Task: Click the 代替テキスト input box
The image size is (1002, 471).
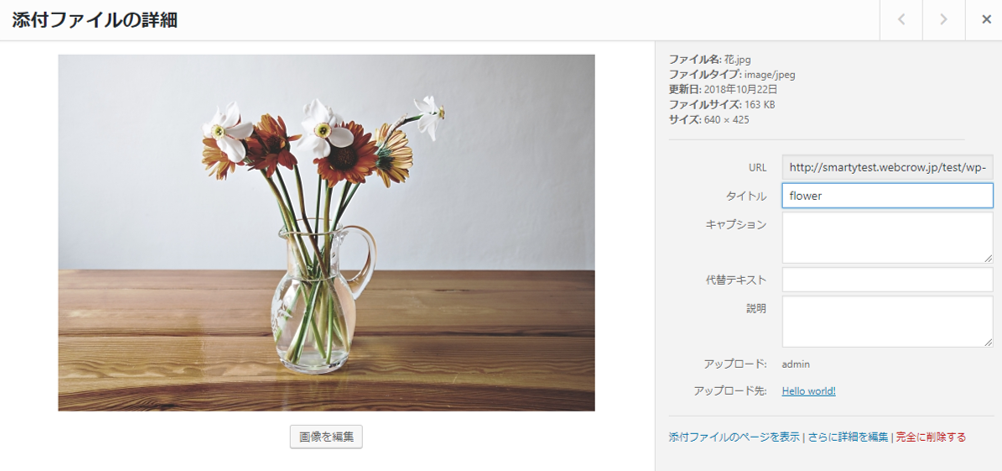Action: tap(888, 279)
